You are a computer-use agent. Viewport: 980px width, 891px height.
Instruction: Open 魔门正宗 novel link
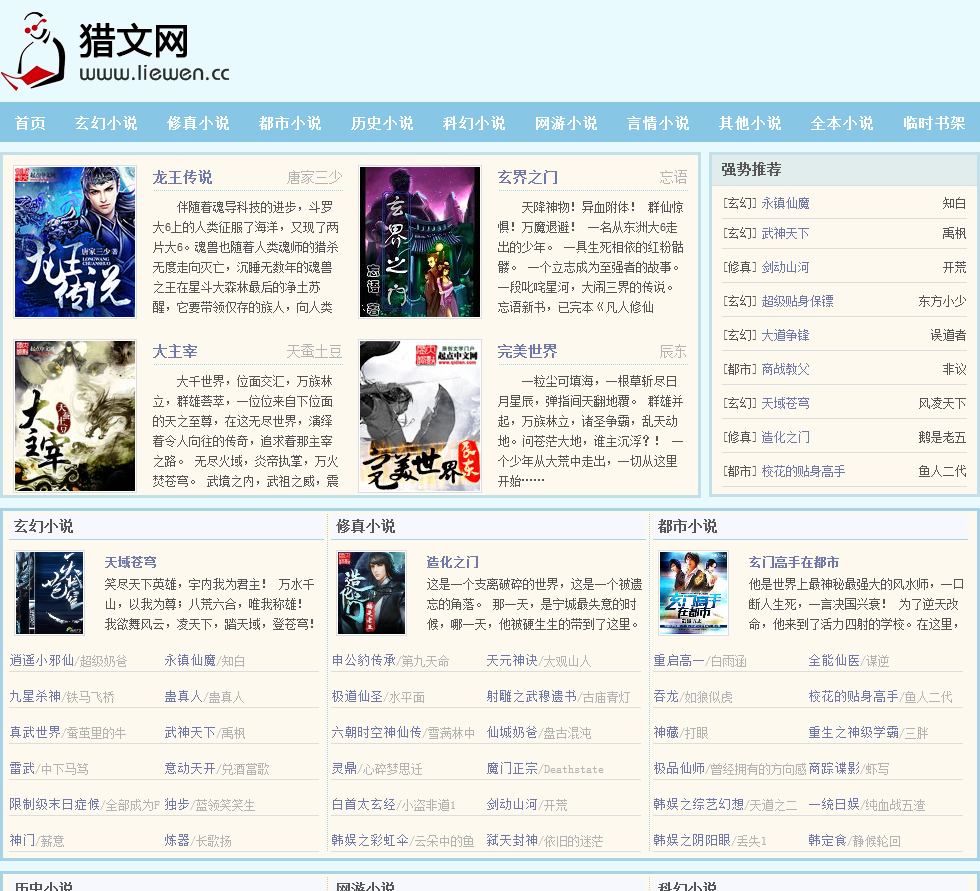coord(512,769)
